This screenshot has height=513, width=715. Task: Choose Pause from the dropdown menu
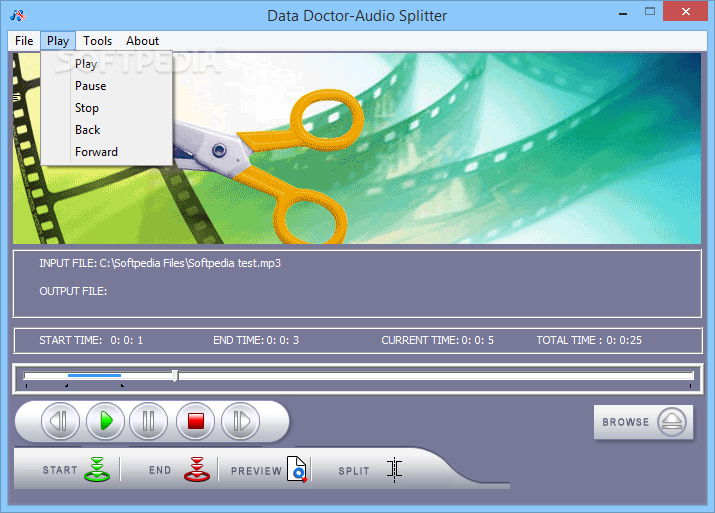[107, 86]
